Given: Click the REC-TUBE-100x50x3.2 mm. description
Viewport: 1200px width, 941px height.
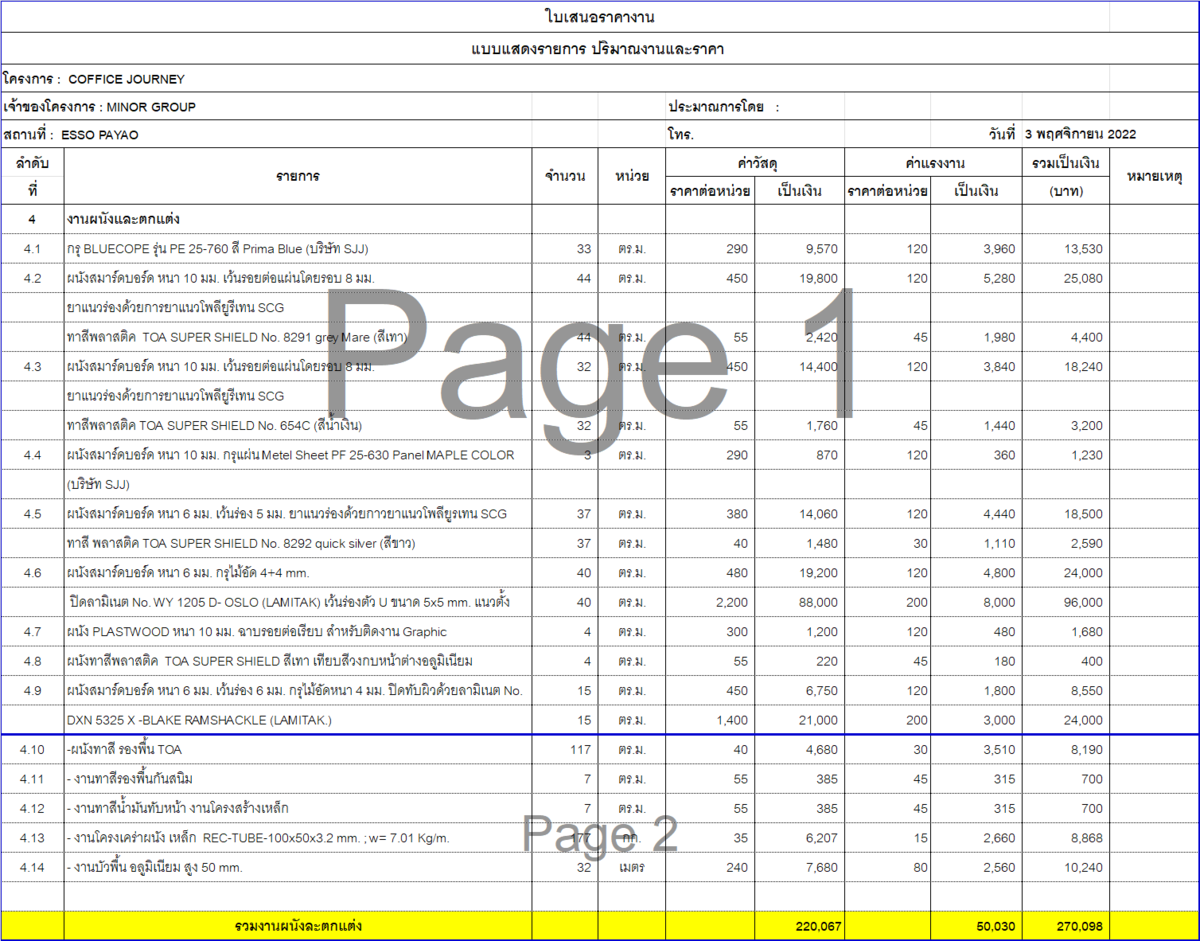Looking at the screenshot, I should [x=298, y=838].
